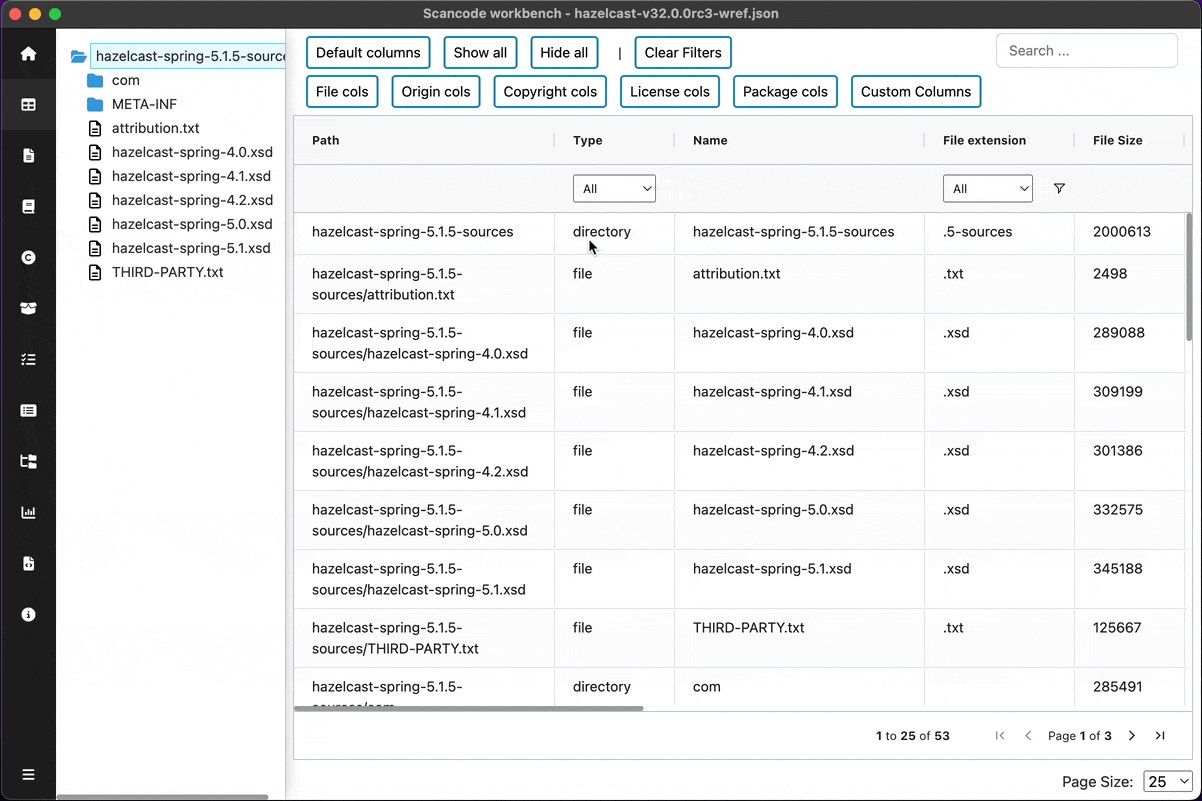The height and width of the screenshot is (801, 1202).
Task: Click the table's vertical scrollbar
Action: [x=1189, y=277]
